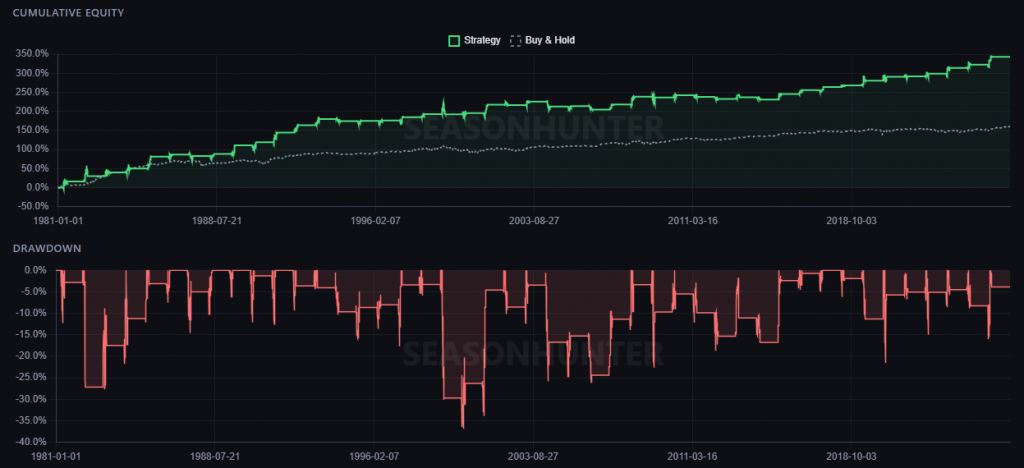The image size is (1024, 468).
Task: Click the -25.0% drawdown y-axis label
Action: tap(32, 377)
